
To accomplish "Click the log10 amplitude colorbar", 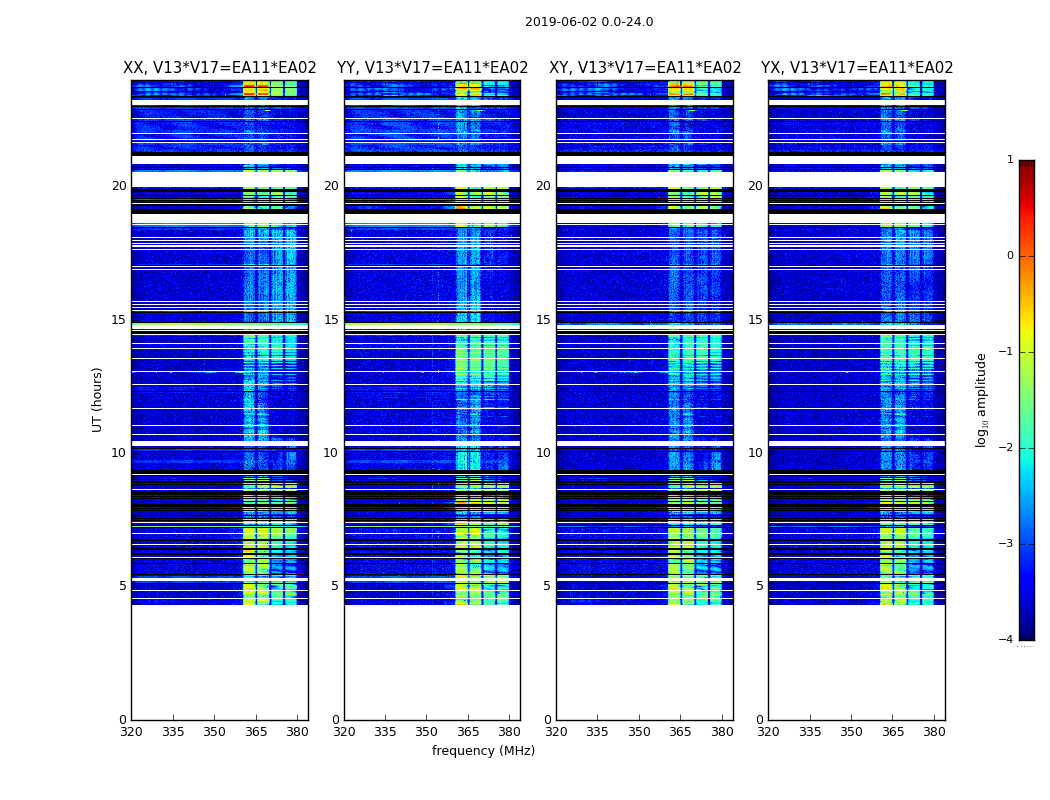I will pos(1027,400).
